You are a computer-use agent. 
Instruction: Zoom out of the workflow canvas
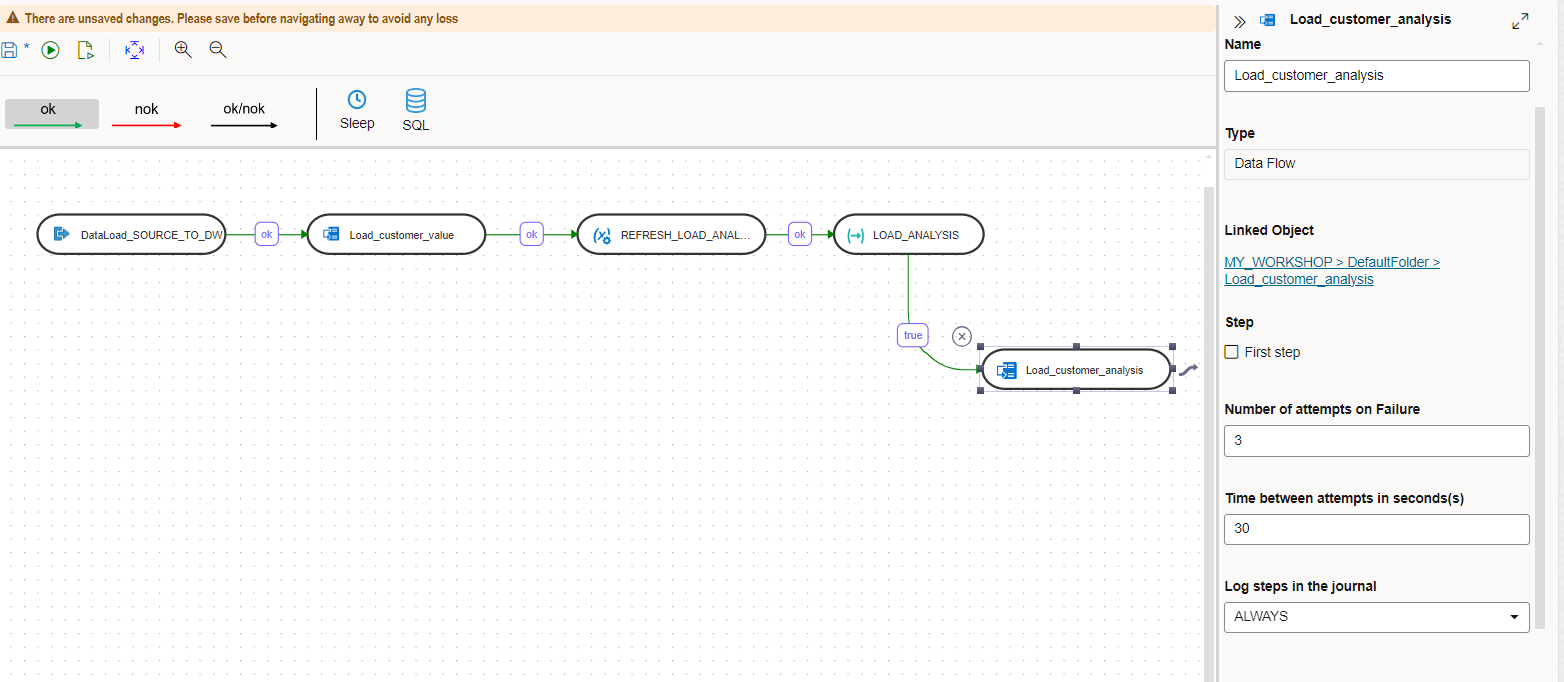217,49
